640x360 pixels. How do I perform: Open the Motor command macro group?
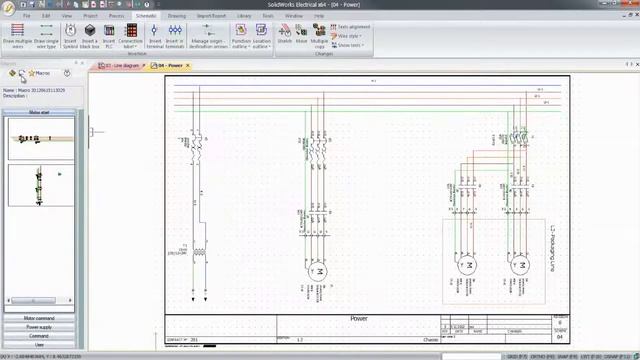(39, 318)
